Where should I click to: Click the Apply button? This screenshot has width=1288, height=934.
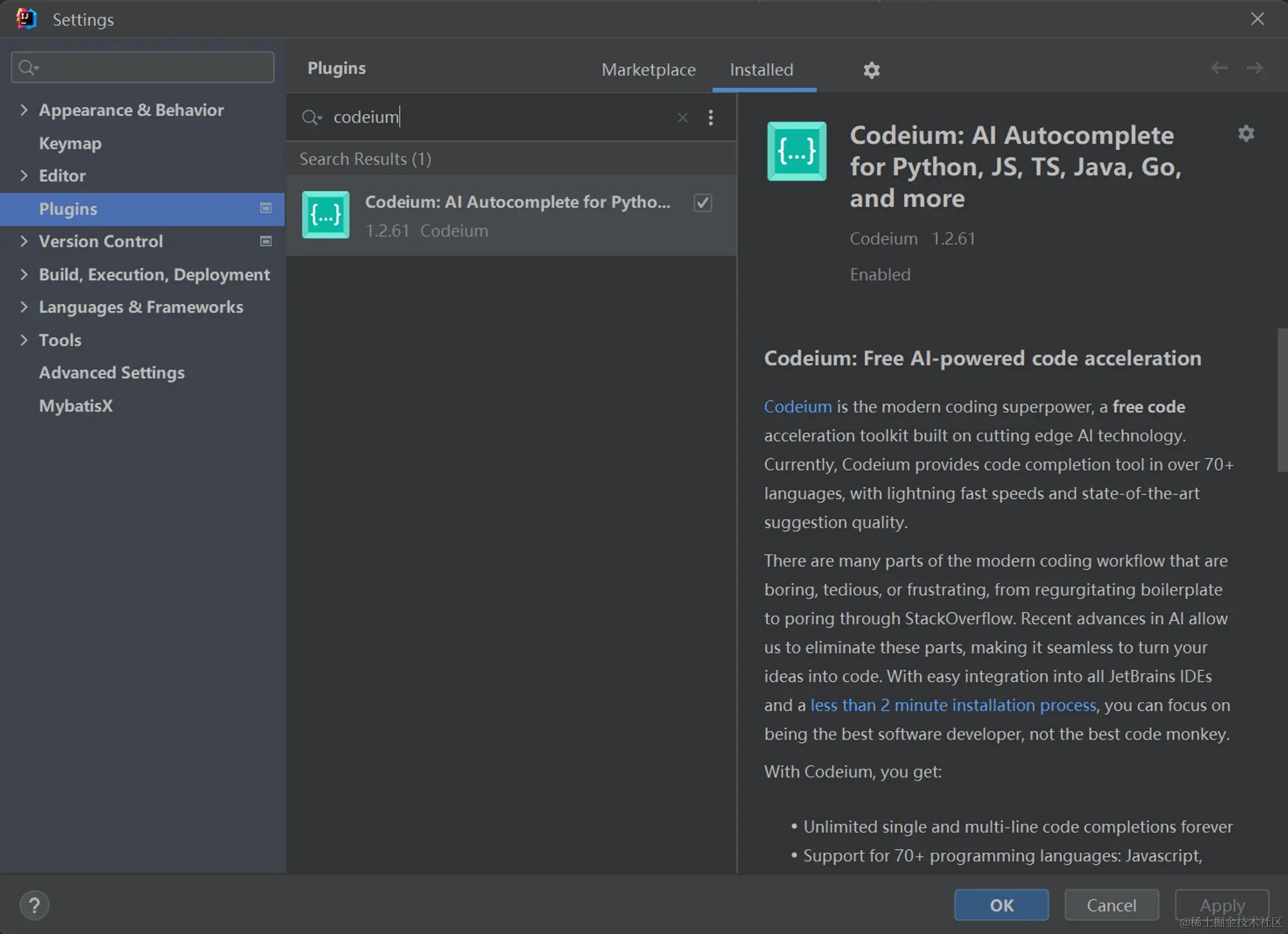[1222, 905]
